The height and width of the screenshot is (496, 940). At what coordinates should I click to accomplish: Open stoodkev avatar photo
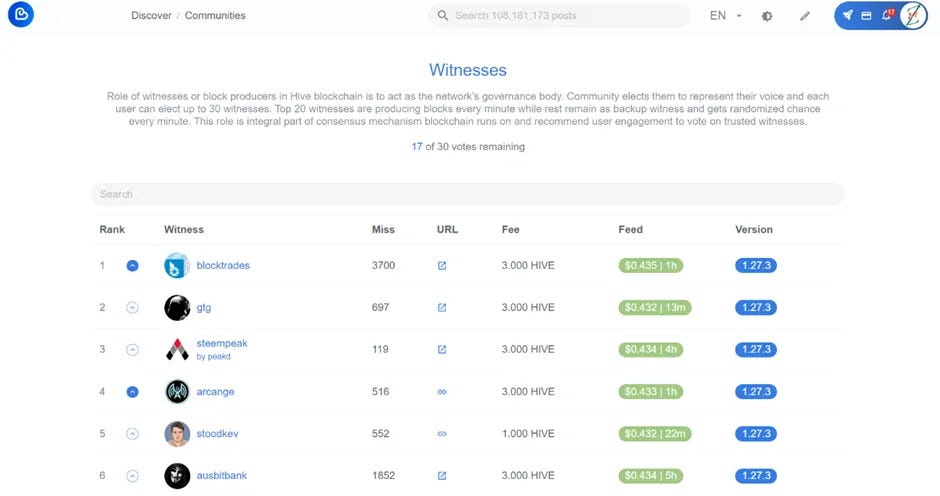(177, 434)
